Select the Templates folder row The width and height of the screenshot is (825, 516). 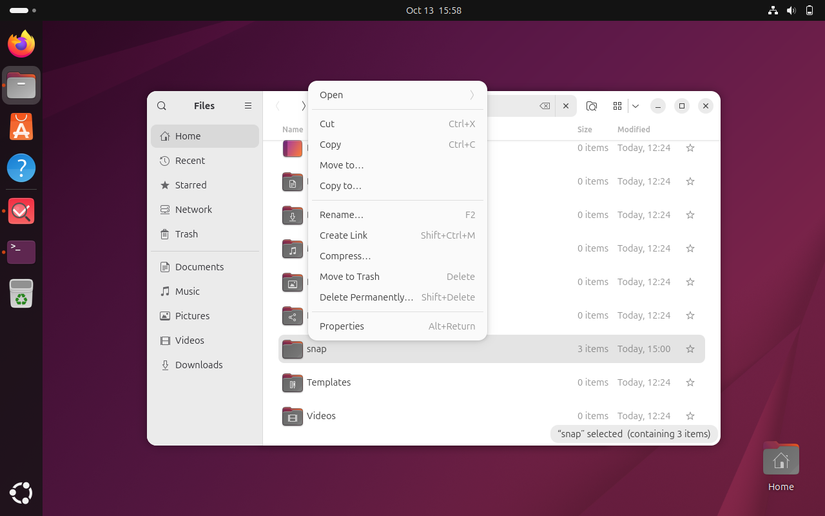click(420, 382)
